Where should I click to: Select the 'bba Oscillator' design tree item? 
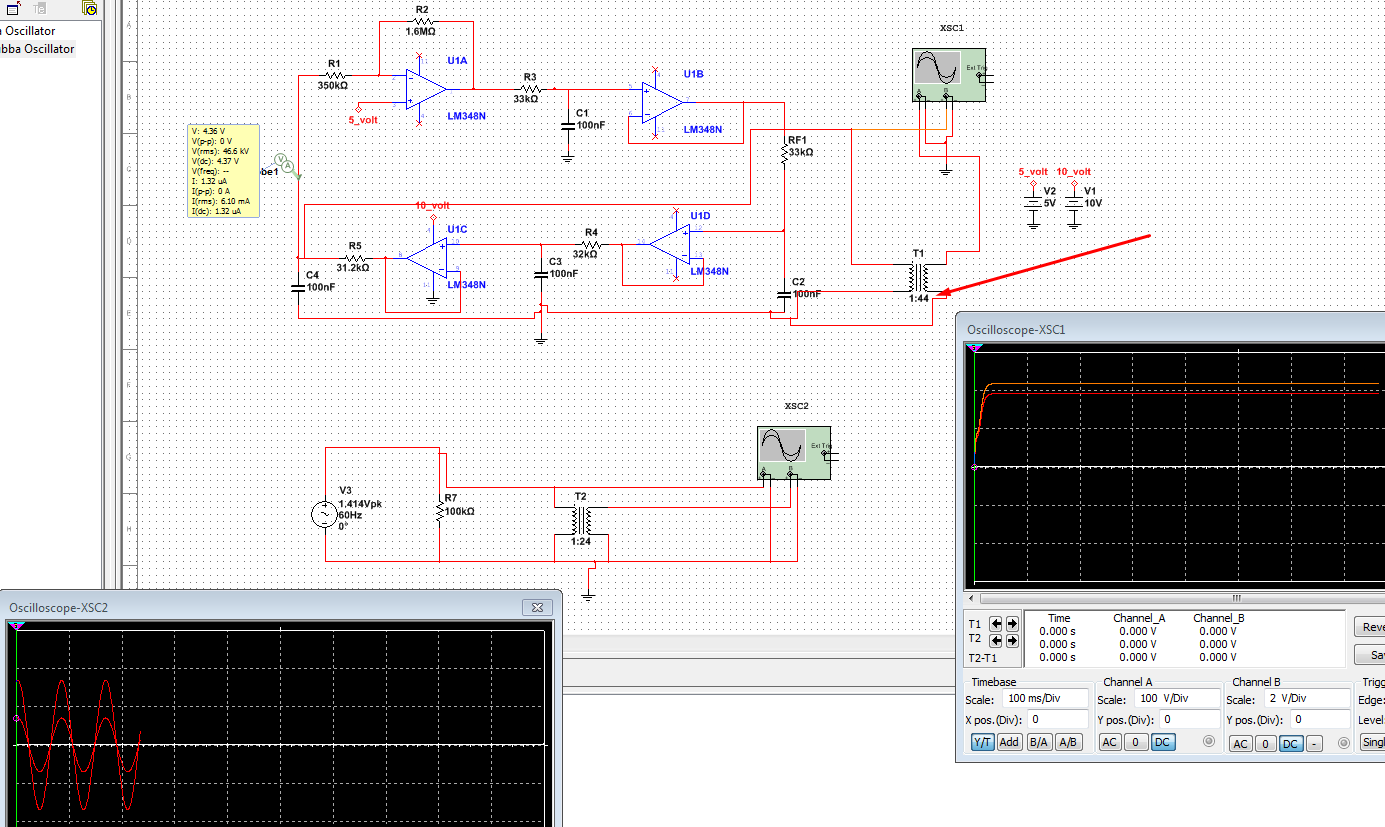[x=38, y=49]
